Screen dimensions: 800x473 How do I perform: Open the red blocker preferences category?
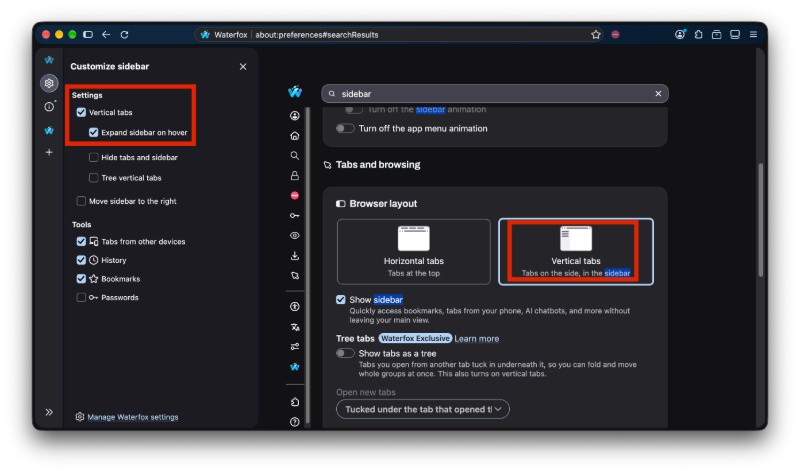295,195
